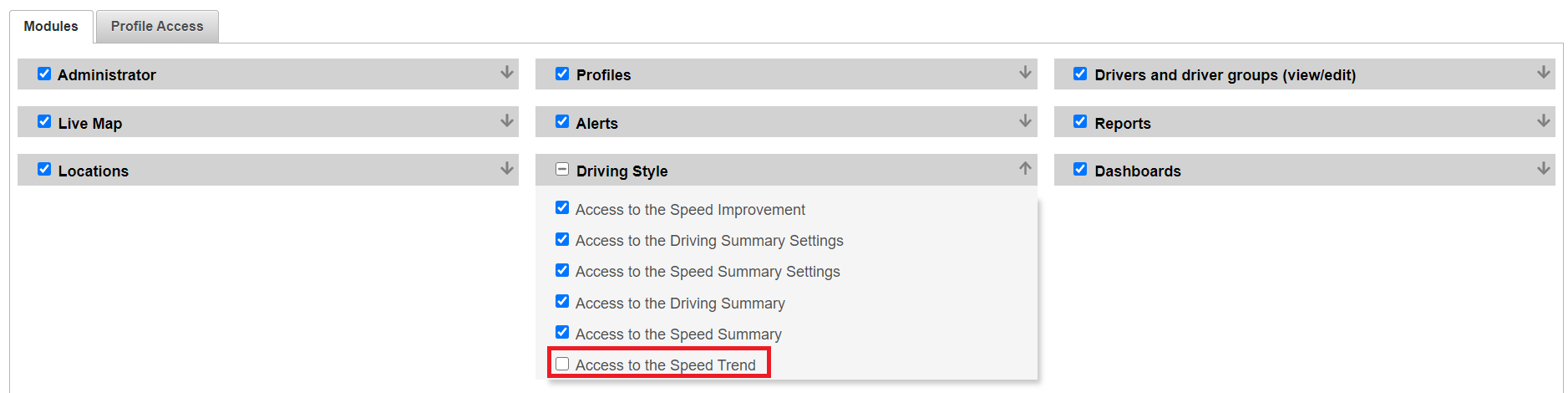Uncheck Access to the Driving Summary Settings
Screen dimensions: 1568x393
point(562,239)
